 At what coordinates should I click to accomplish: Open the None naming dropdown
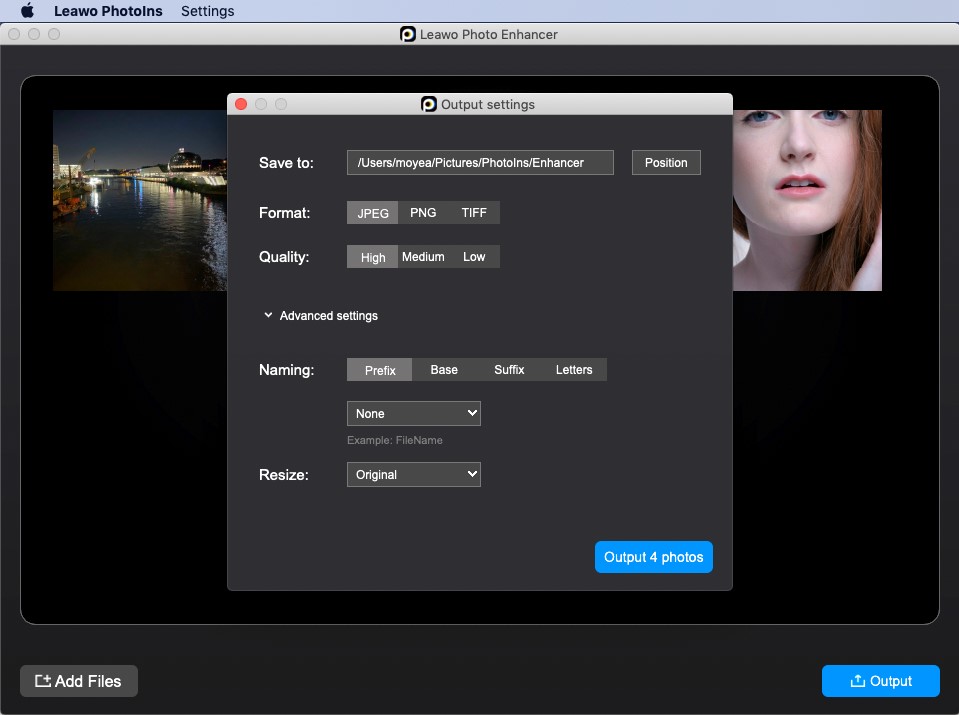(x=414, y=414)
